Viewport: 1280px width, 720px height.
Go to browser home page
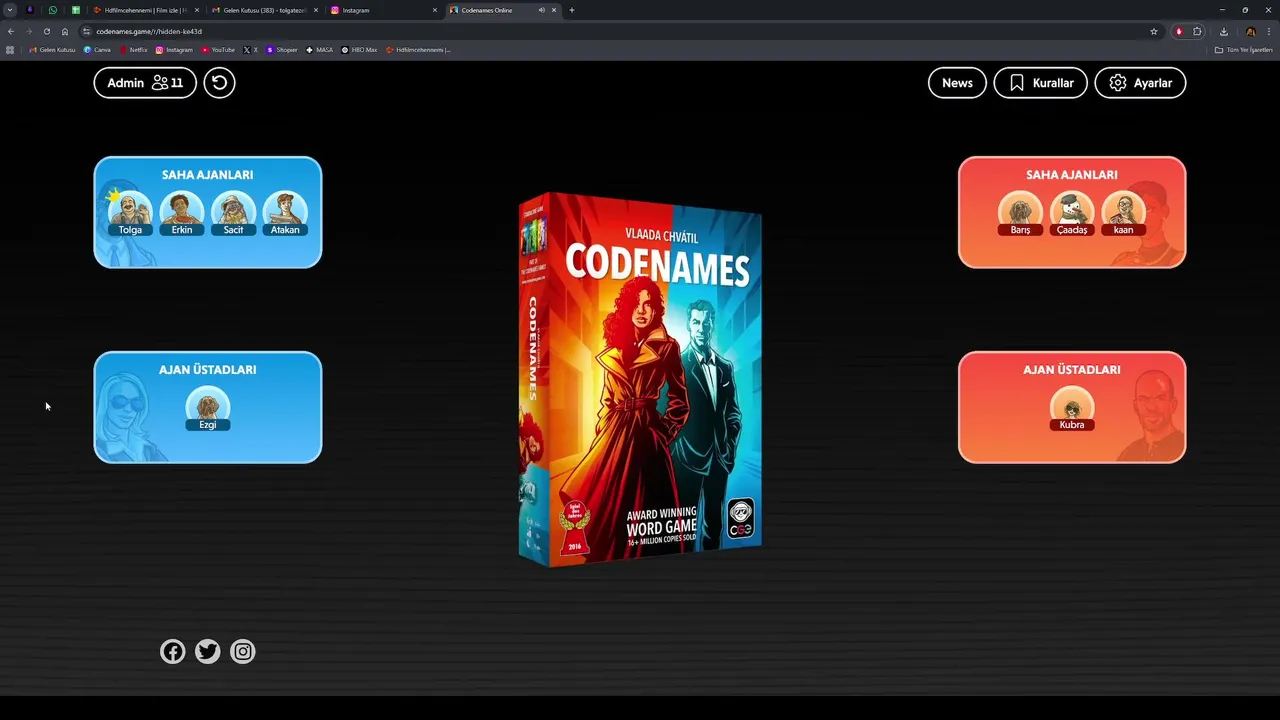click(x=65, y=31)
